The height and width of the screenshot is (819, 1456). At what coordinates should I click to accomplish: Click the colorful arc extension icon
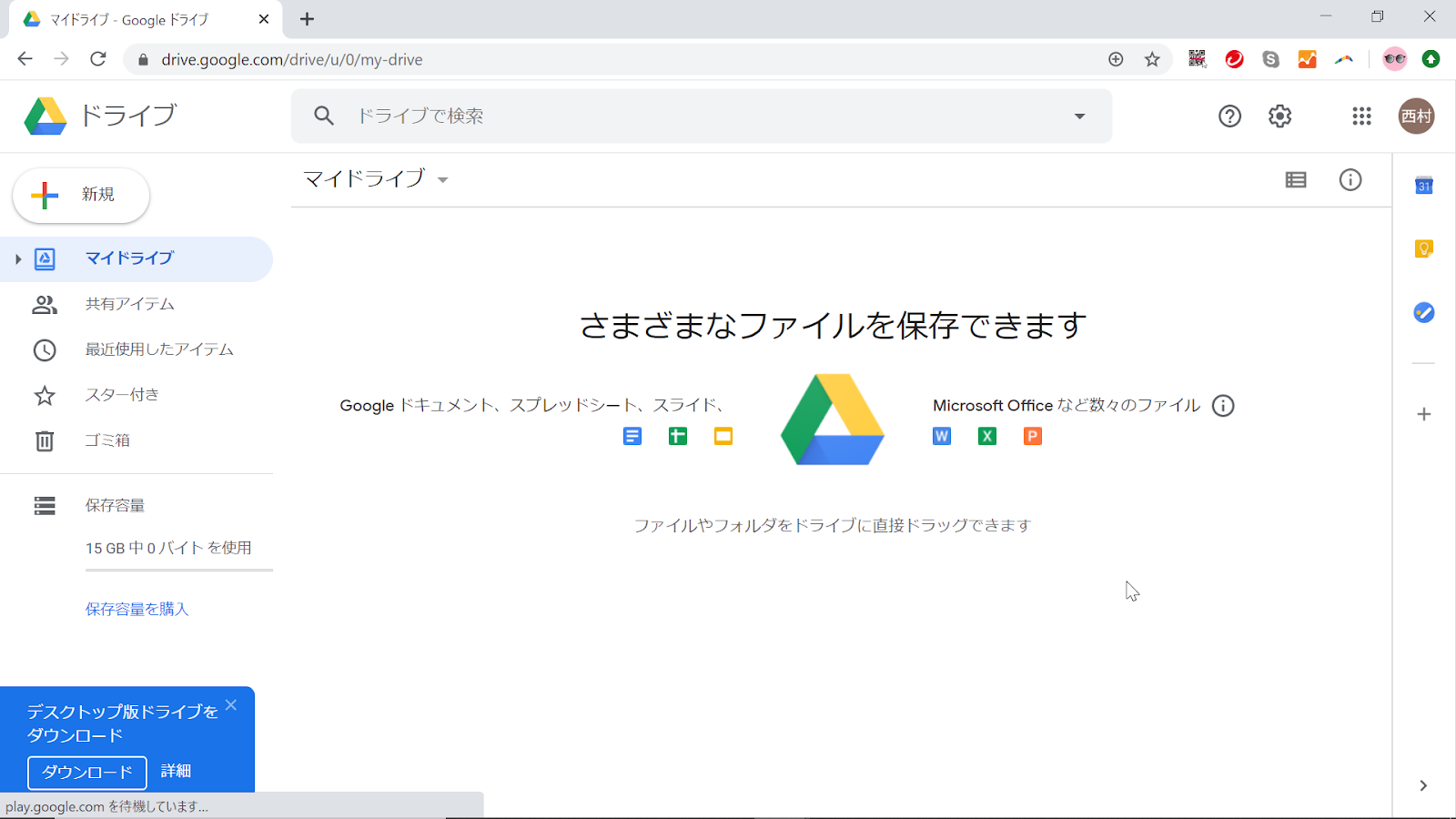pos(1343,59)
